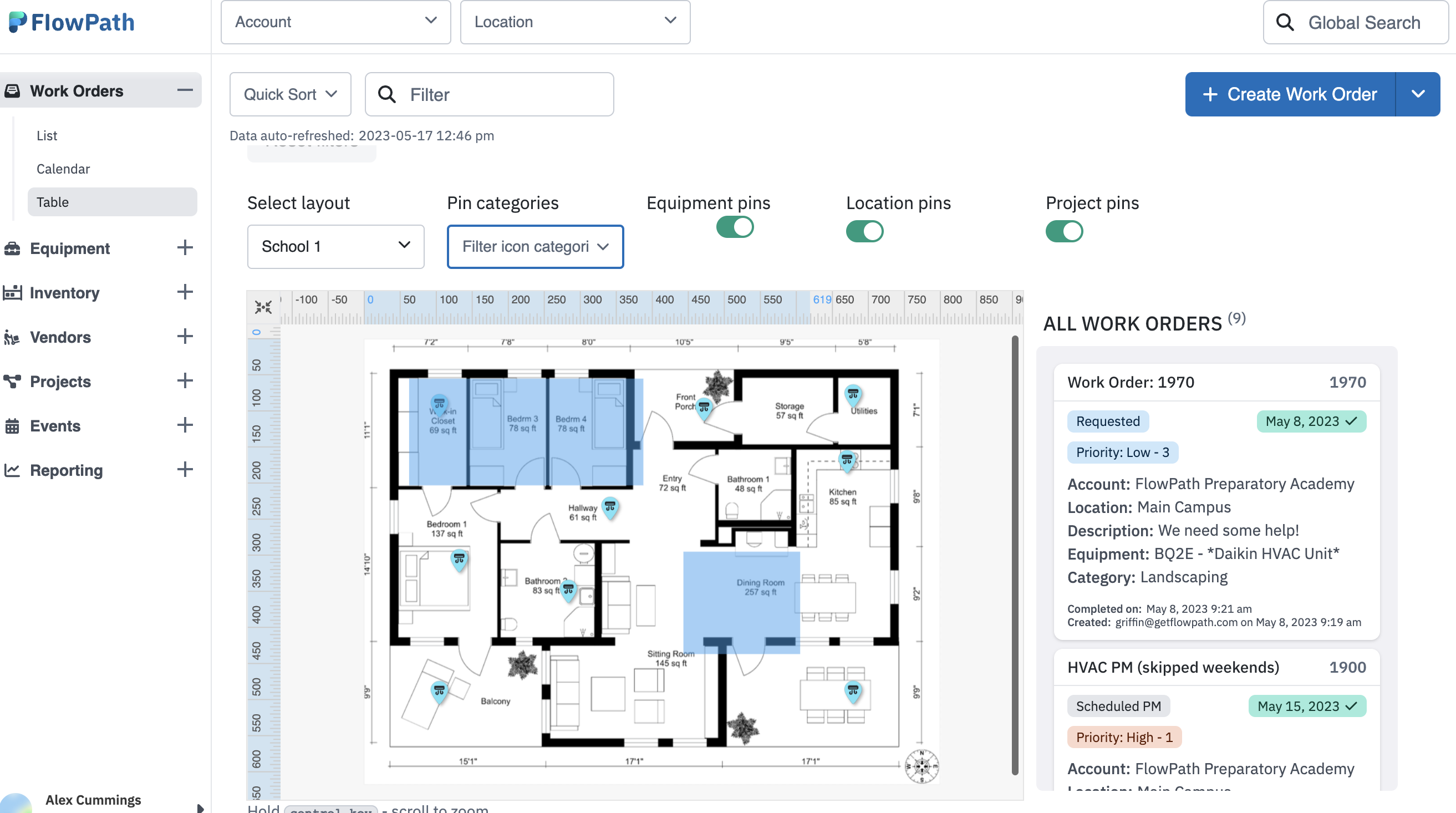Click the Inventory sidebar icon
This screenshot has width=1456, height=813.
pyautogui.click(x=12, y=292)
